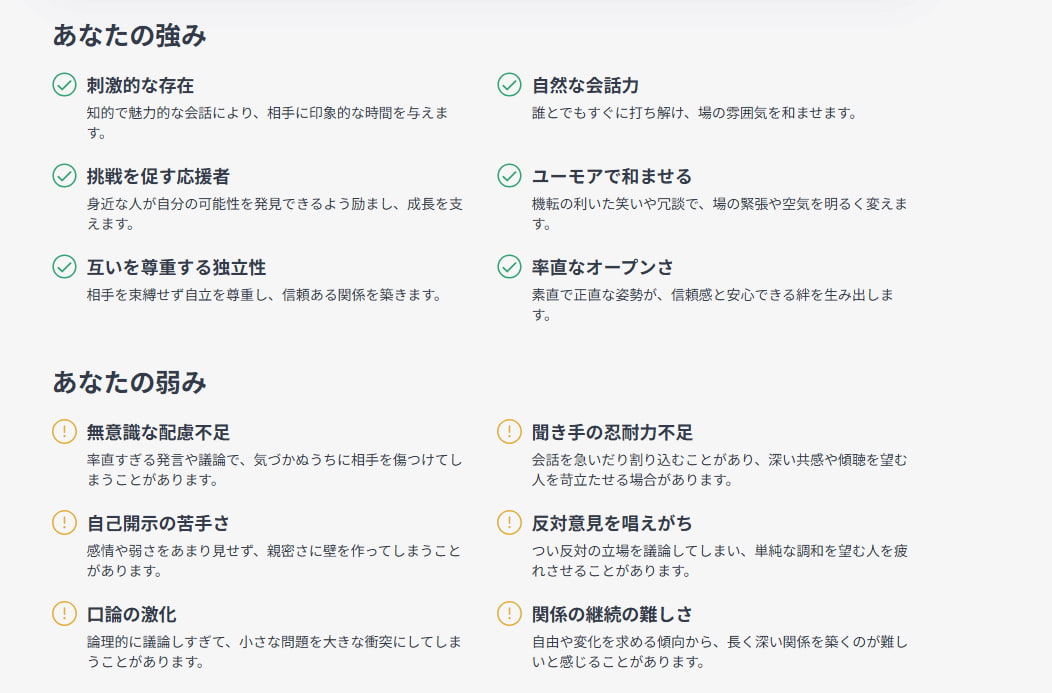Image resolution: width=1052 pixels, height=693 pixels.
Task: Click the ユーモアで和ませる strength title
Action: click(x=612, y=176)
